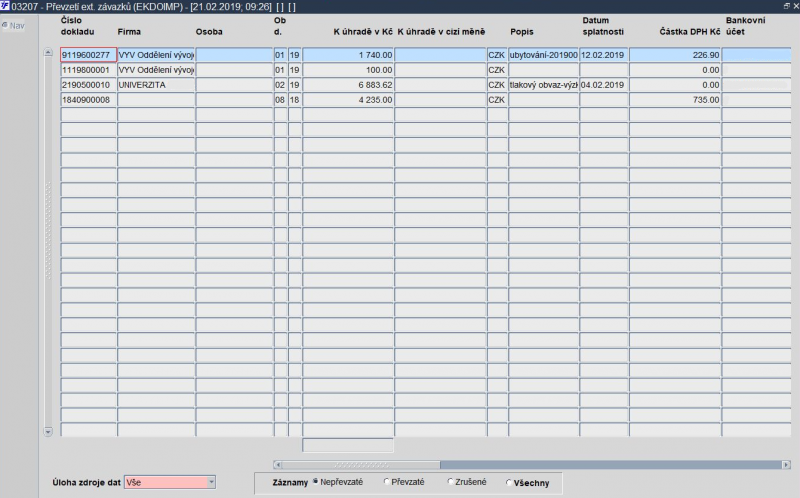The height and width of the screenshot is (498, 800).
Task: Click the Bankovní účet cell in first row
Action: 757,55
